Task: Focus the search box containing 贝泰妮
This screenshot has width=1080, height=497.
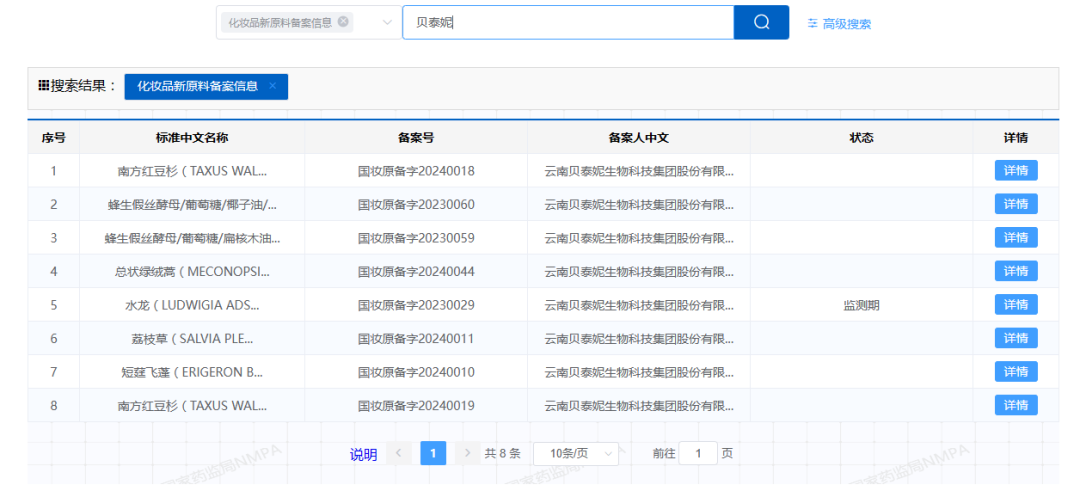Action: tap(568, 23)
